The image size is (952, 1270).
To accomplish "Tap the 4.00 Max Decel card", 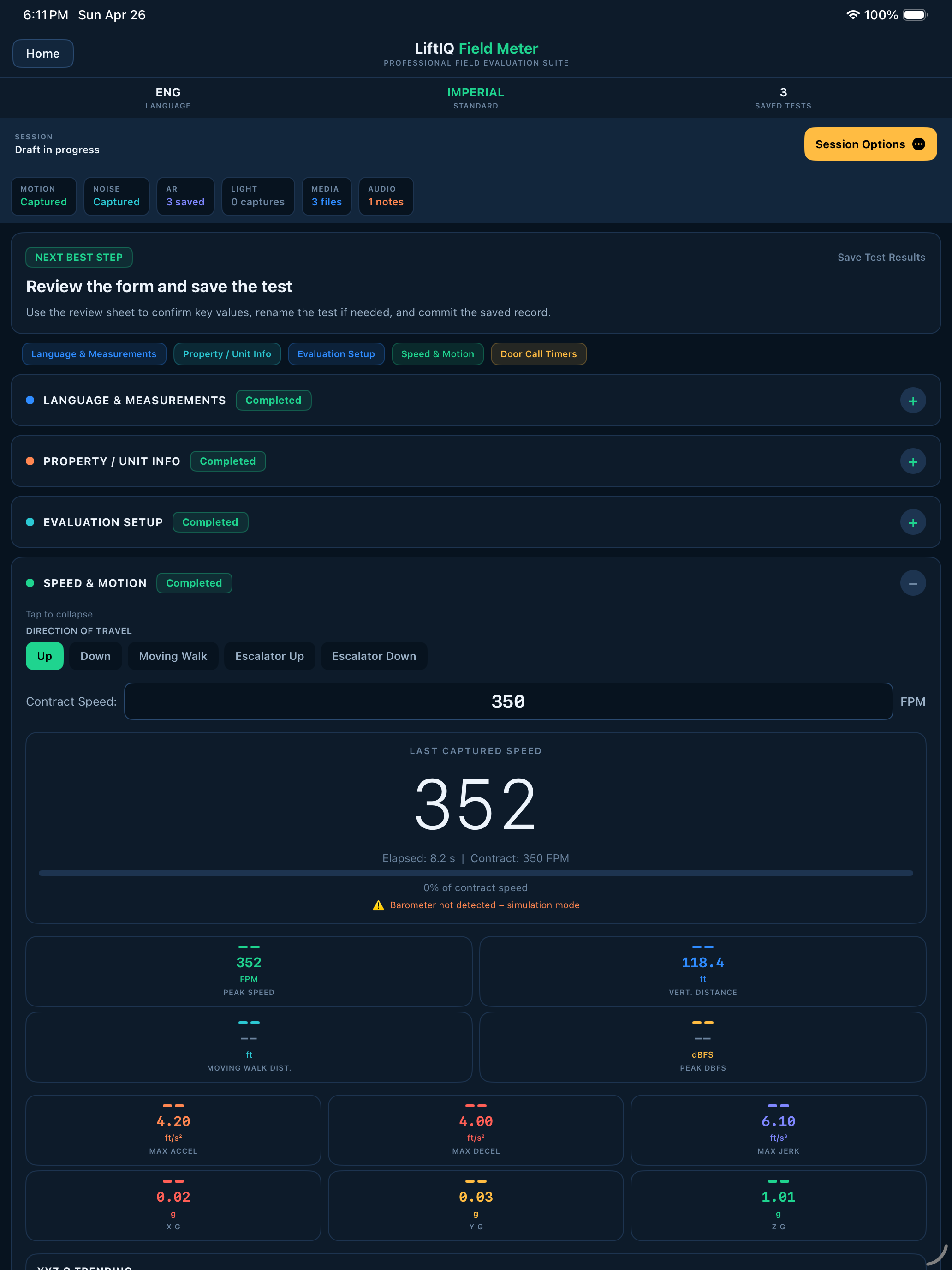I will tap(476, 1130).
